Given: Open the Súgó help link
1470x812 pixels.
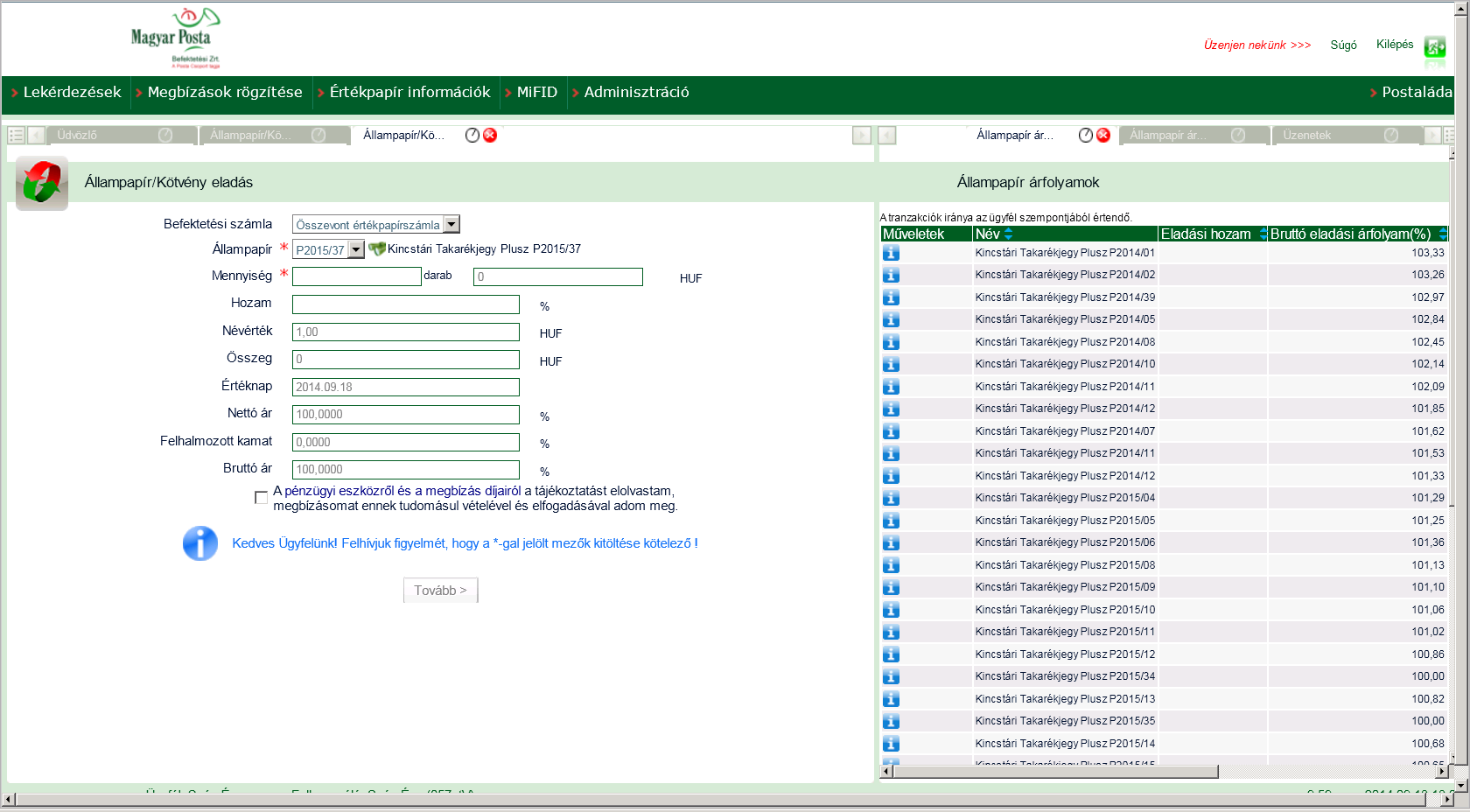Looking at the screenshot, I should coord(1343,45).
